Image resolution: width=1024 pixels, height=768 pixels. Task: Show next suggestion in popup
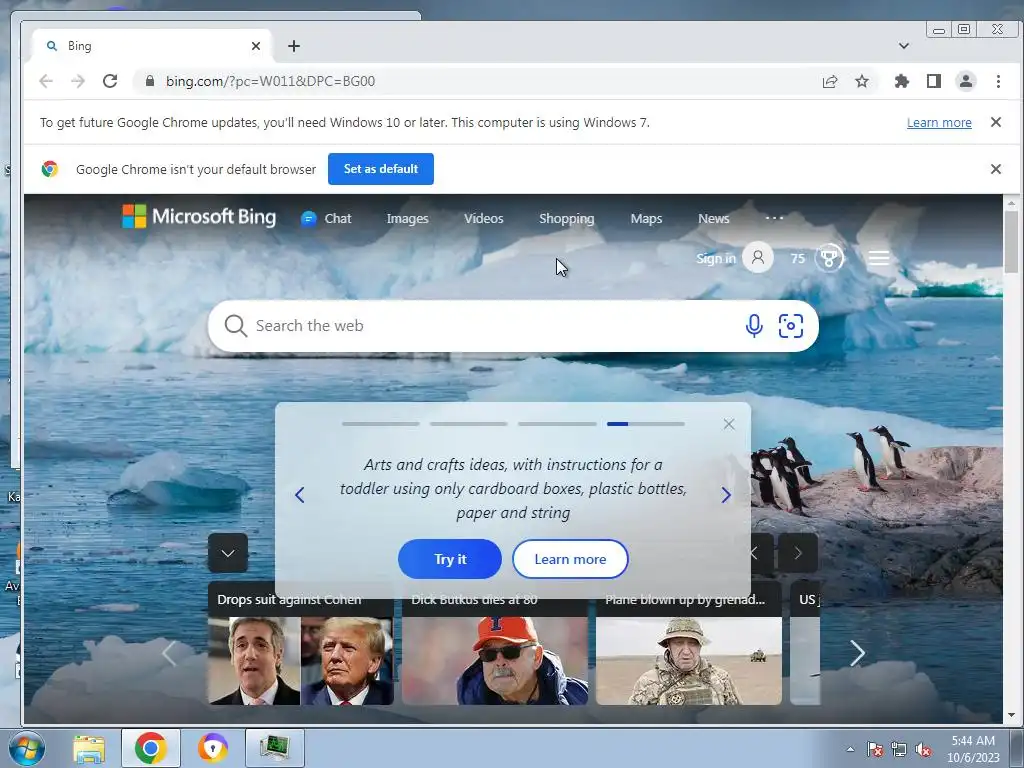point(726,495)
